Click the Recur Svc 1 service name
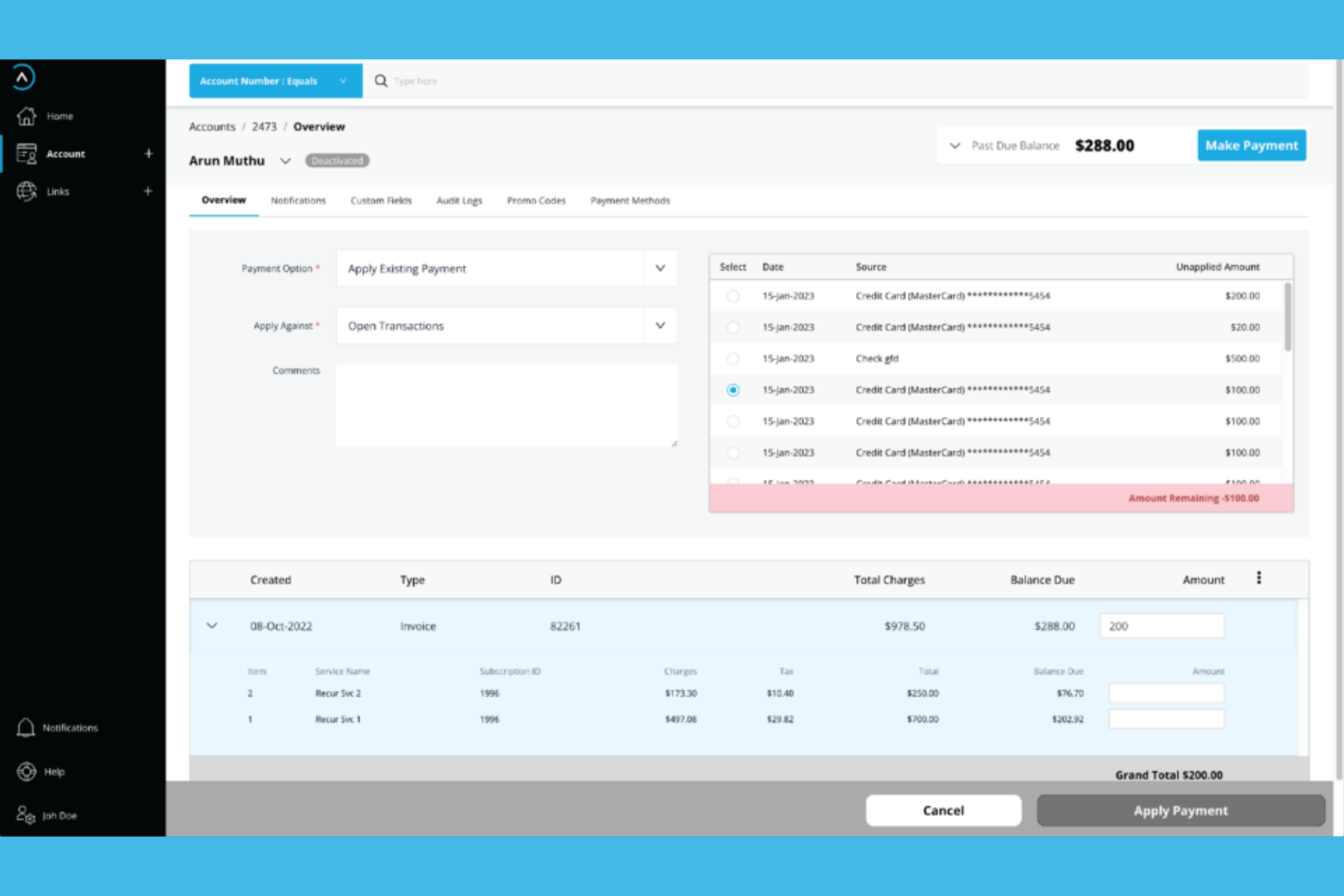This screenshot has height=896, width=1344. (338, 720)
